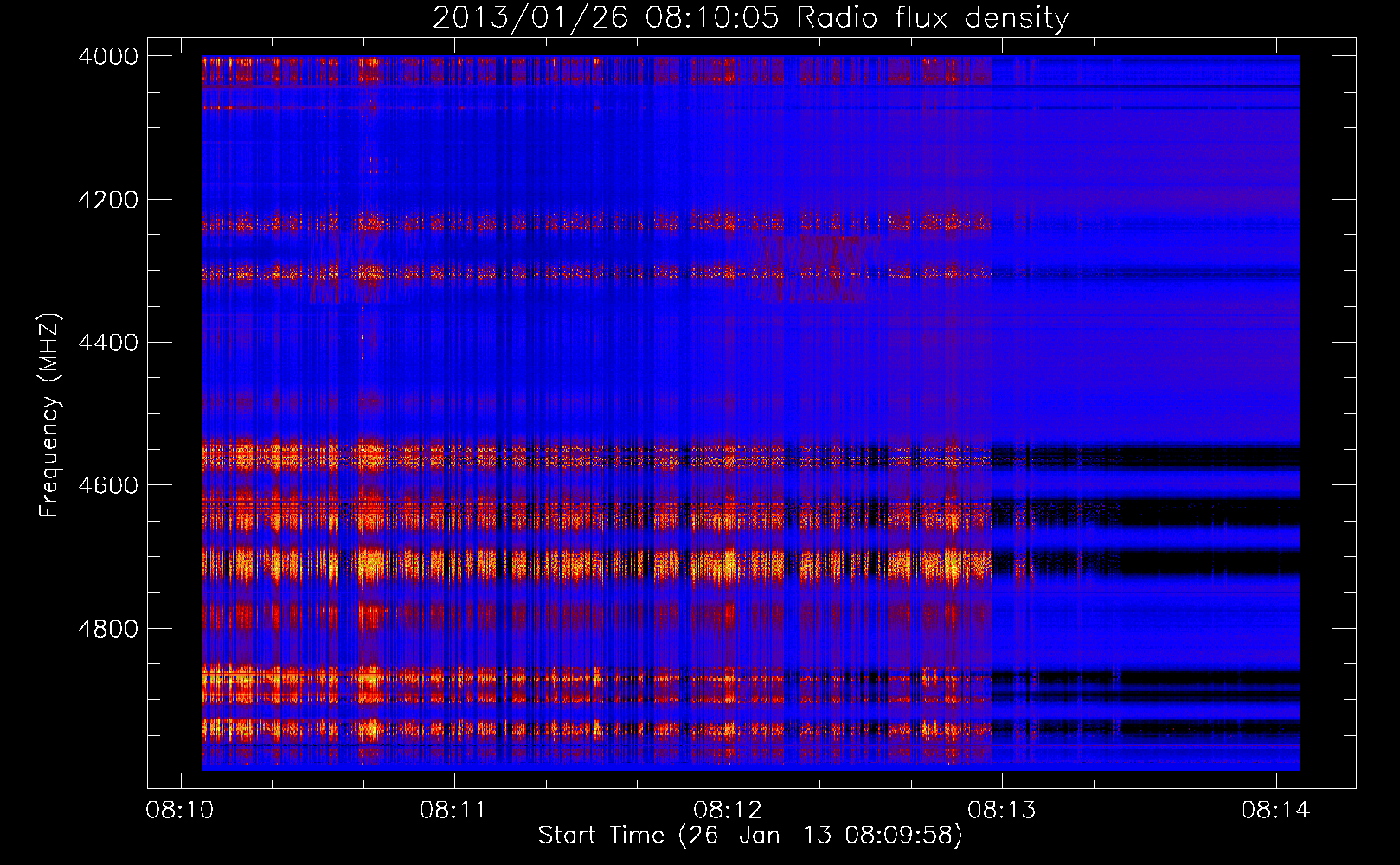Click the 08:11 time tick label
This screenshot has height=865, width=1400.
(454, 811)
